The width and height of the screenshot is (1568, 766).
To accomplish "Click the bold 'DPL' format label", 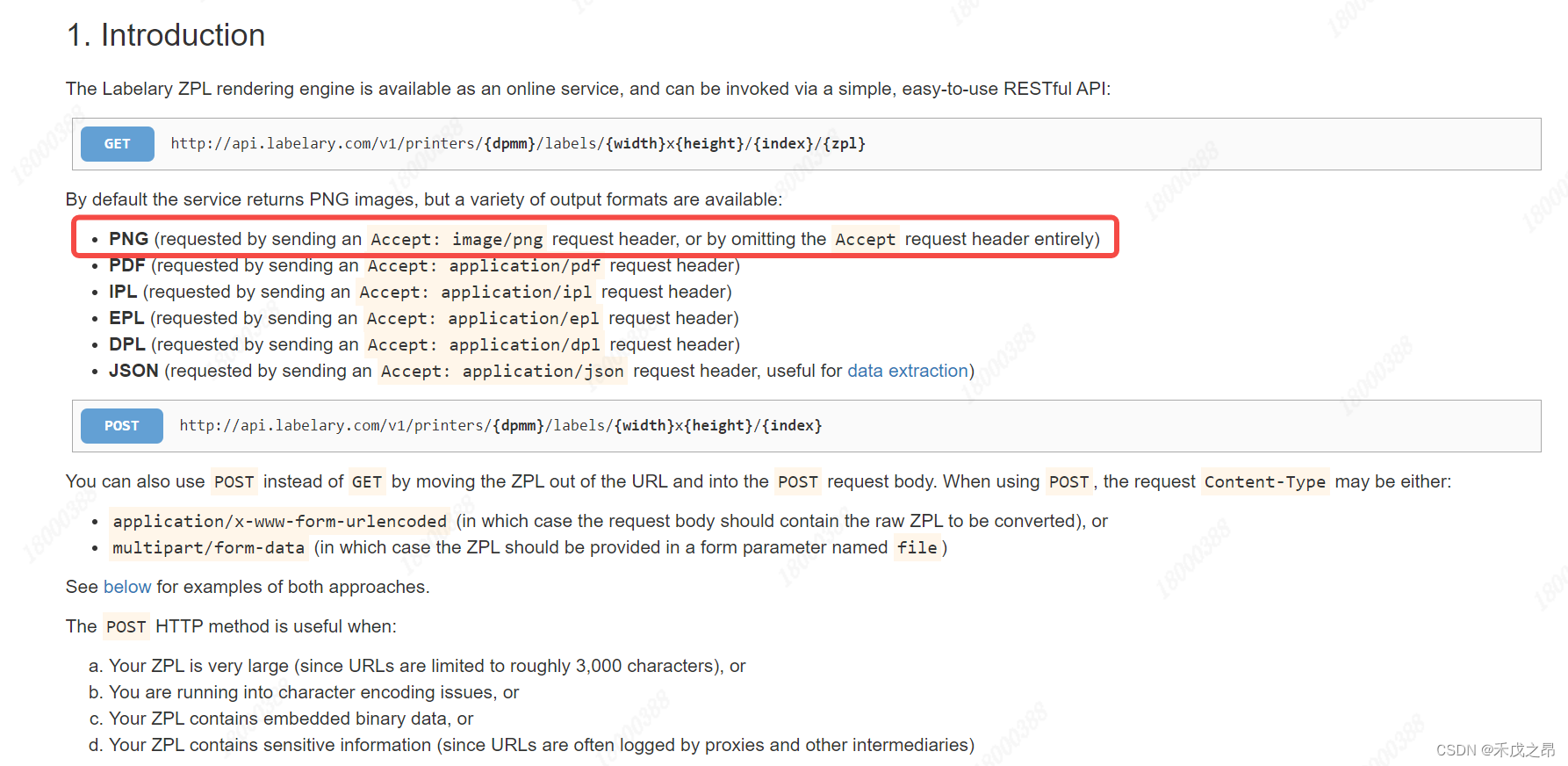I will click(x=127, y=344).
